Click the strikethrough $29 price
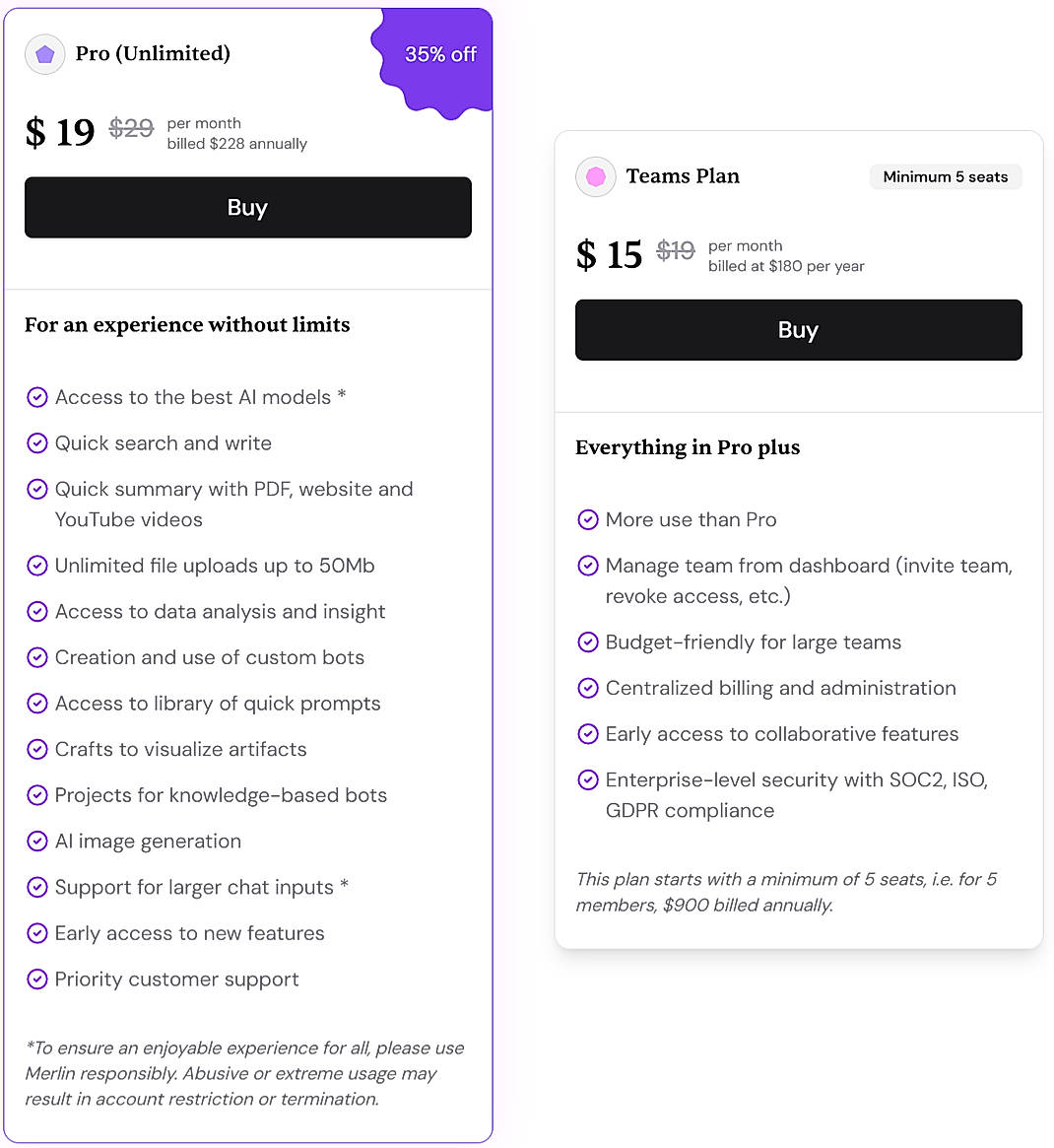The height and width of the screenshot is (1148, 1054). tap(131, 128)
